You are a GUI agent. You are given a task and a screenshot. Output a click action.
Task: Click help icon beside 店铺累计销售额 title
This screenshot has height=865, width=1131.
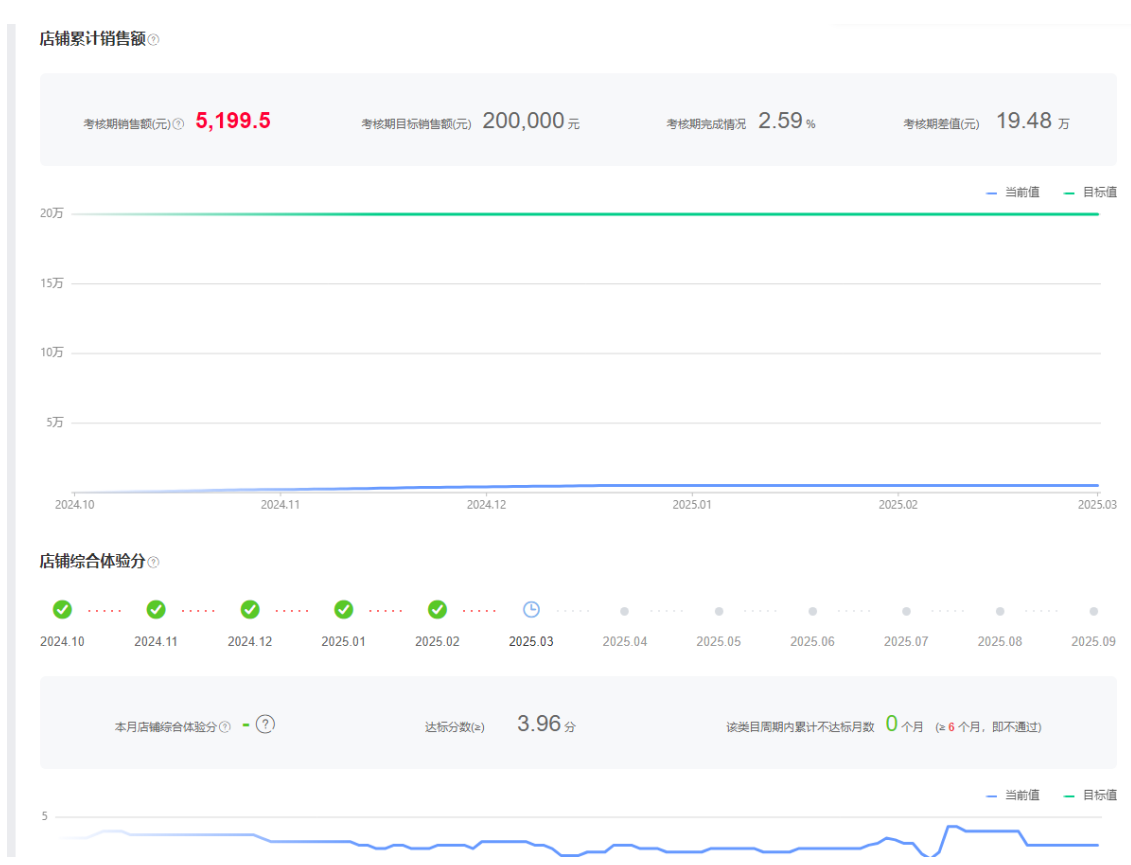153,40
